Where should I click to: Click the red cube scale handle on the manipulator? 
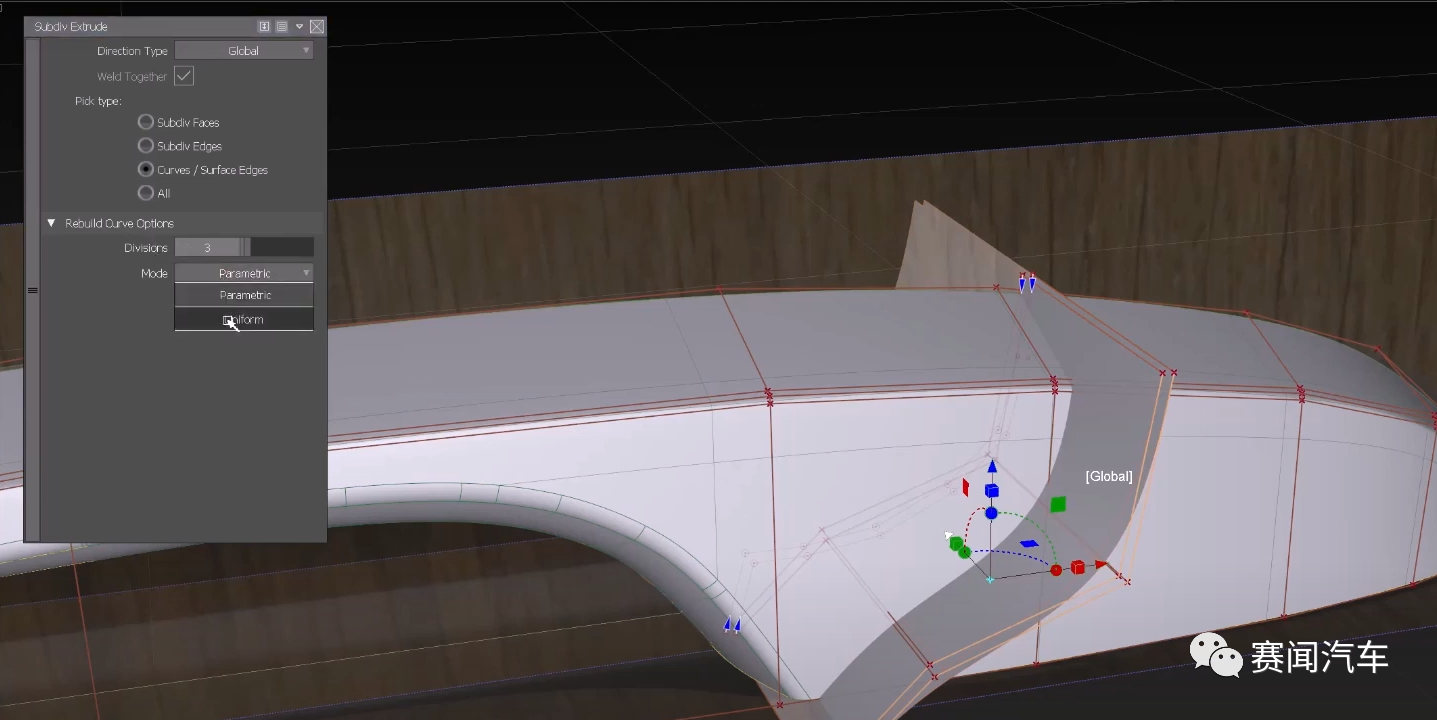click(x=1077, y=565)
